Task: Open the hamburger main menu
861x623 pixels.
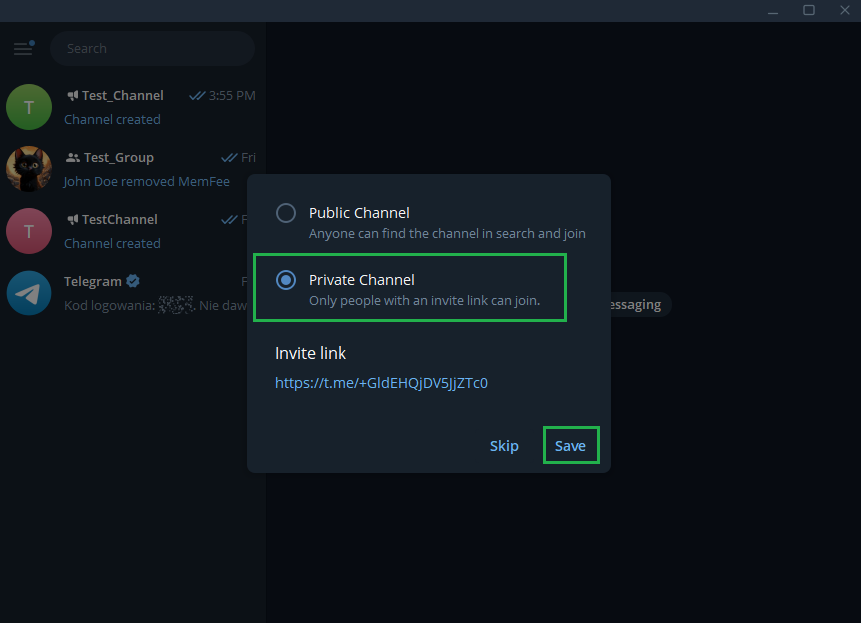Action: [x=23, y=49]
